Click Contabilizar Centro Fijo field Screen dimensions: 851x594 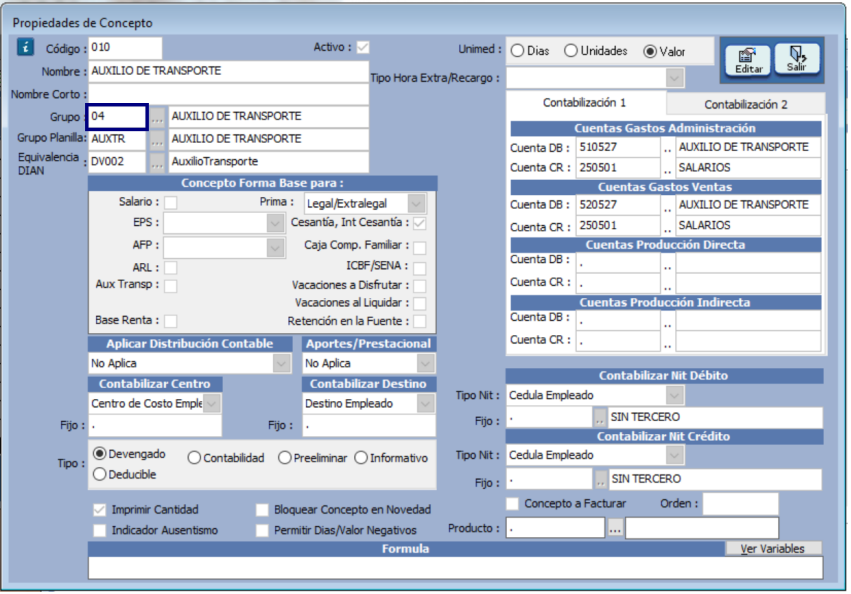[155, 426]
